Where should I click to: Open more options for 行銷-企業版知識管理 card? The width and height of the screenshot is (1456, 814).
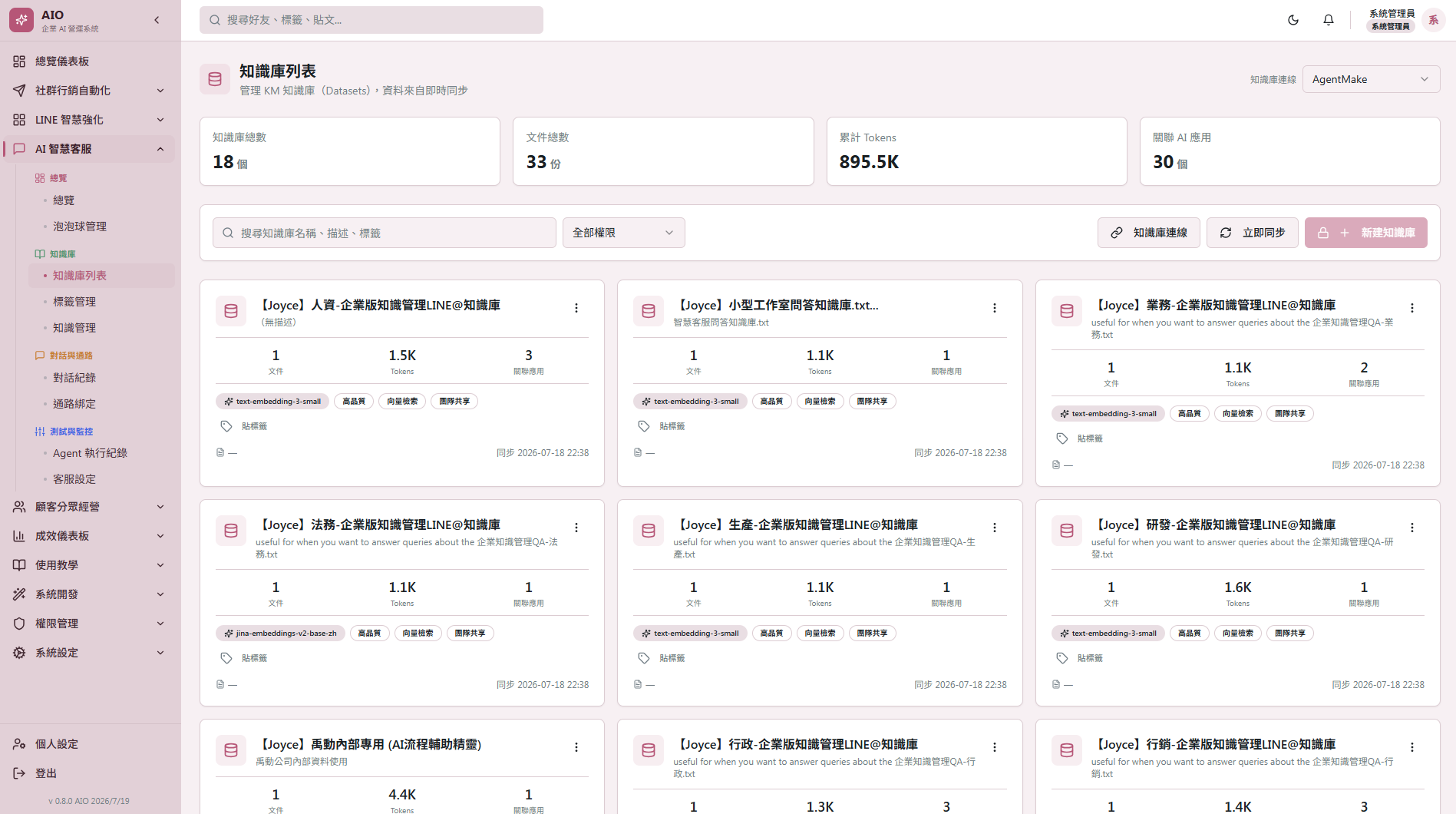coord(1412,747)
